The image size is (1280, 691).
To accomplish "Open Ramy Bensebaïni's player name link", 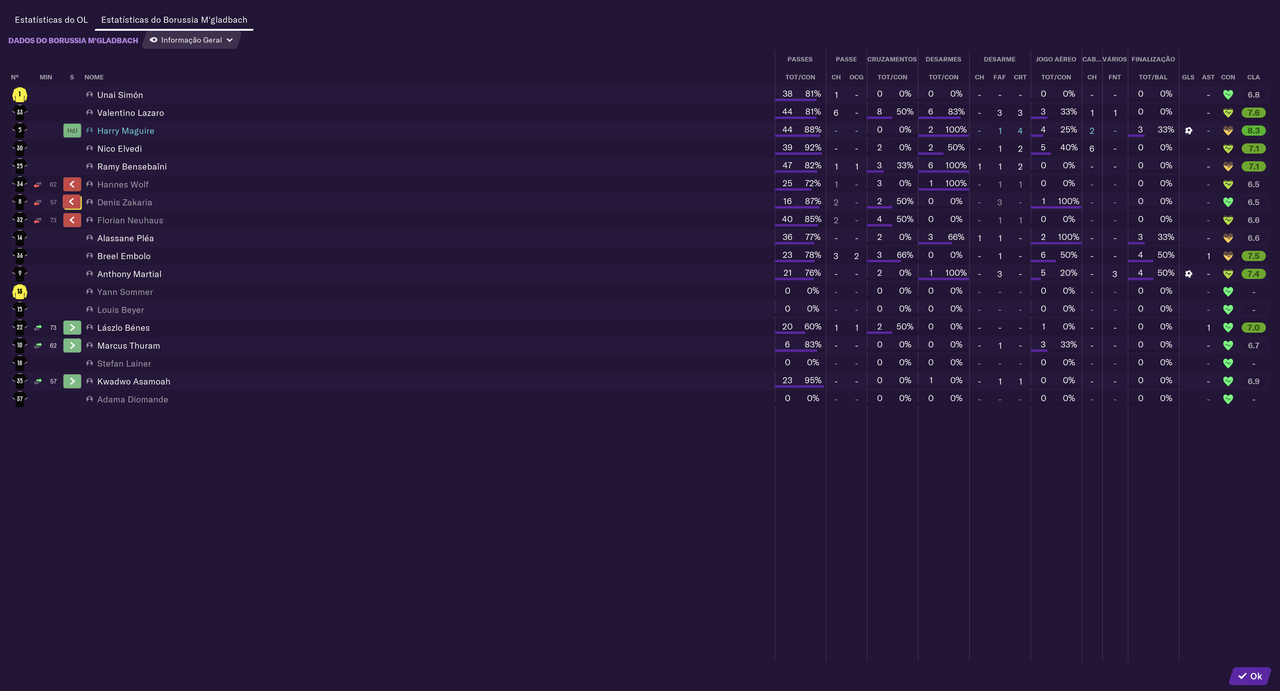I will [132, 167].
